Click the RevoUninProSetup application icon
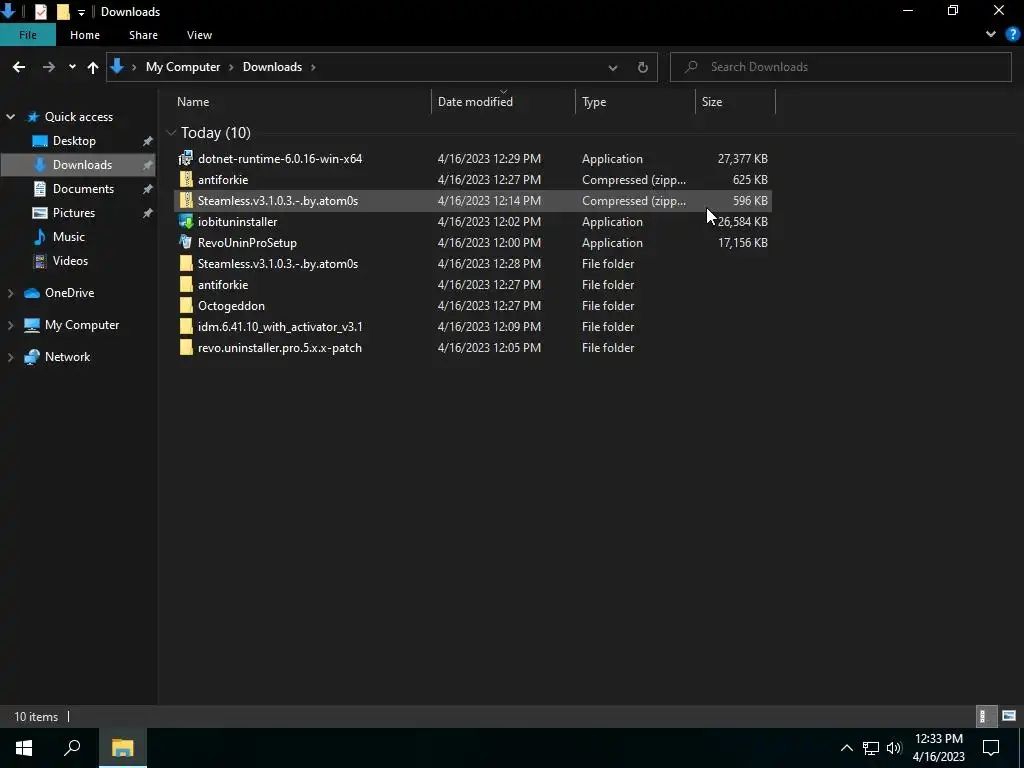The width and height of the screenshot is (1024, 768). (x=186, y=242)
